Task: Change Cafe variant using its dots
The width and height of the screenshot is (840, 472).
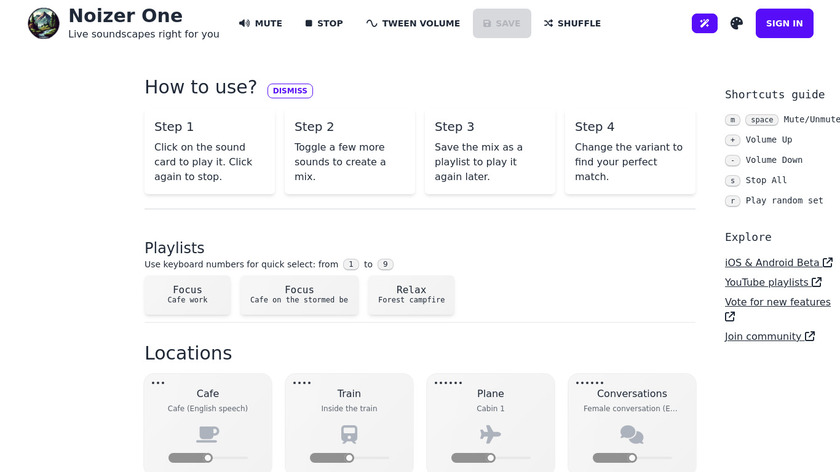Action: [158, 383]
